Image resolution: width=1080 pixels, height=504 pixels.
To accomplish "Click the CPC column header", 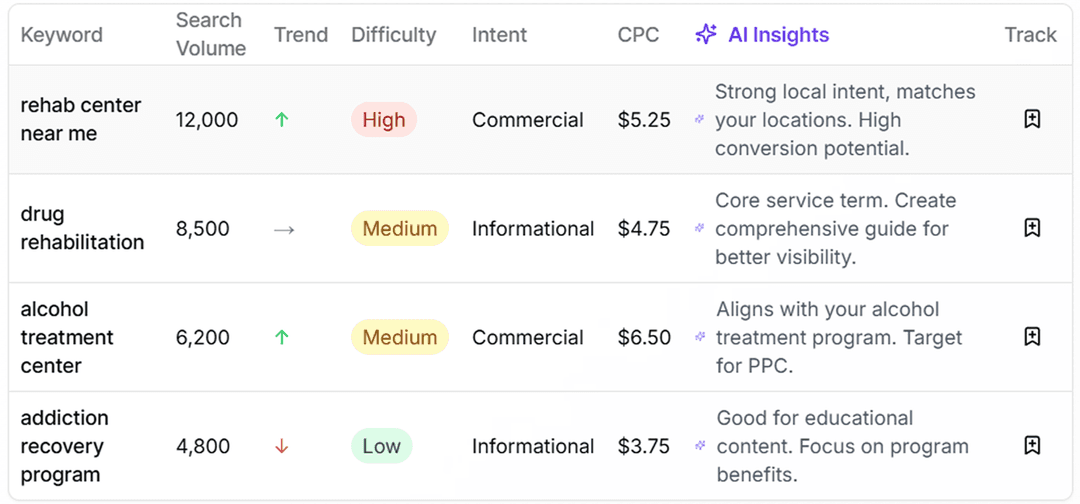I will 638,35.
